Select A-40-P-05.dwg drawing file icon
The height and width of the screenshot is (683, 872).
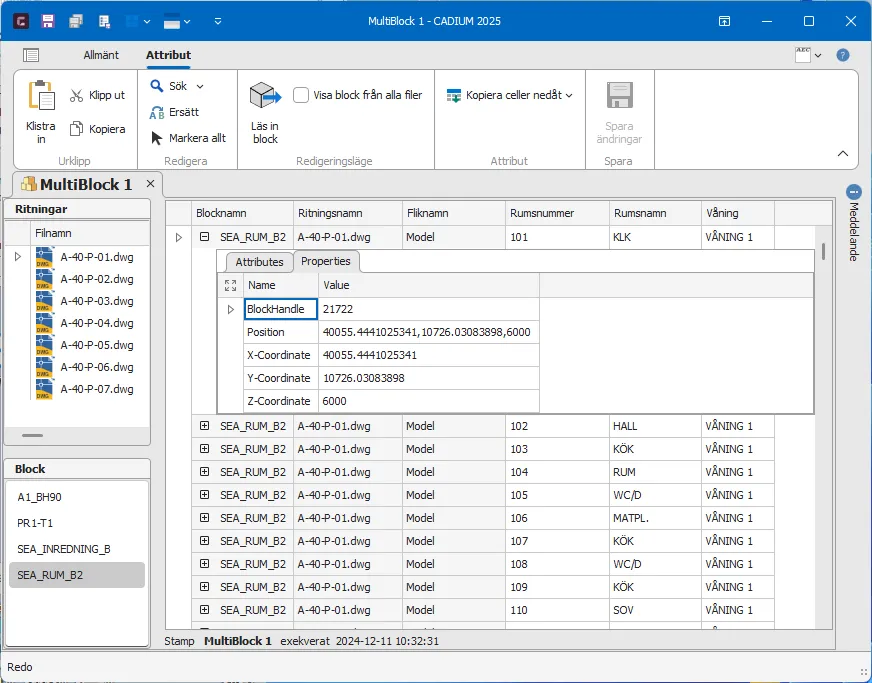coord(44,345)
